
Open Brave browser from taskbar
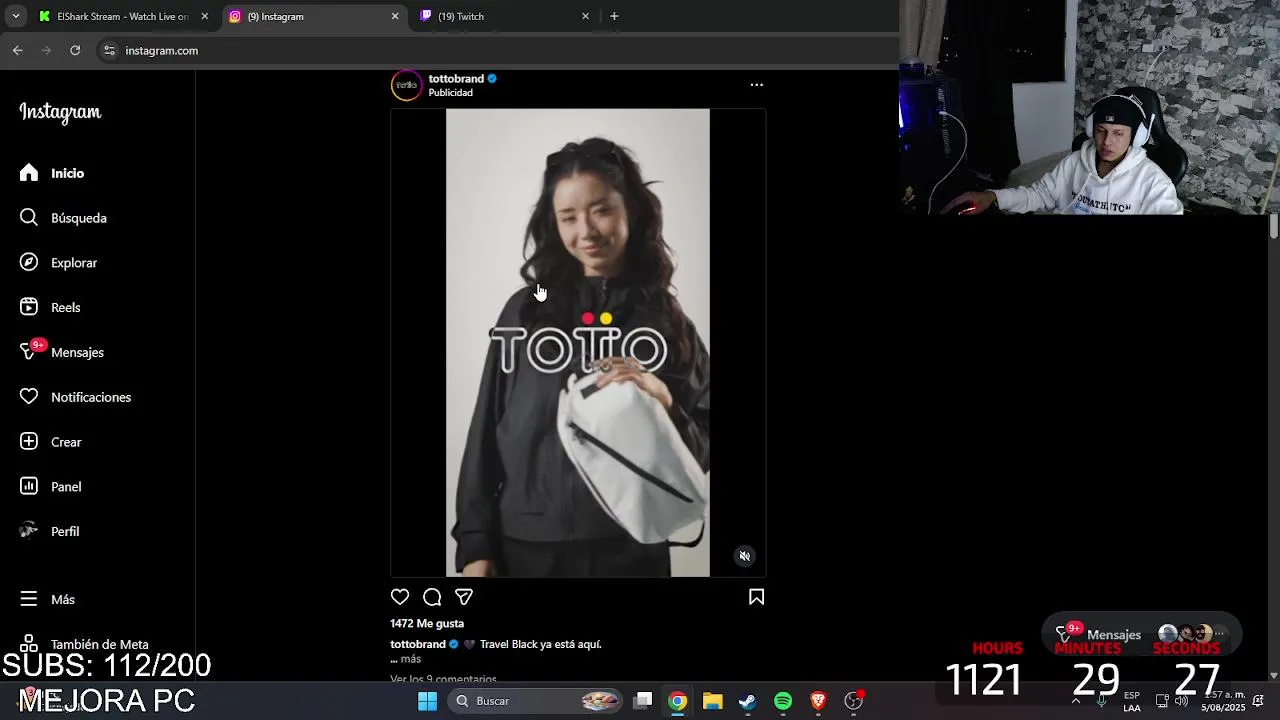[x=818, y=701]
